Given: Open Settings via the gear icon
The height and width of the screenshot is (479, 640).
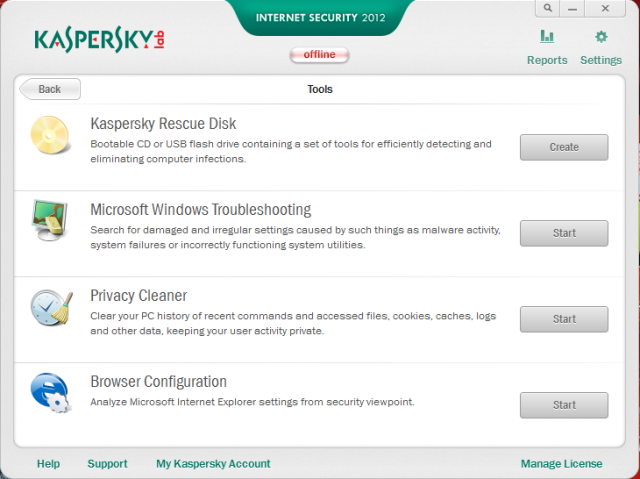Looking at the screenshot, I should click(601, 37).
